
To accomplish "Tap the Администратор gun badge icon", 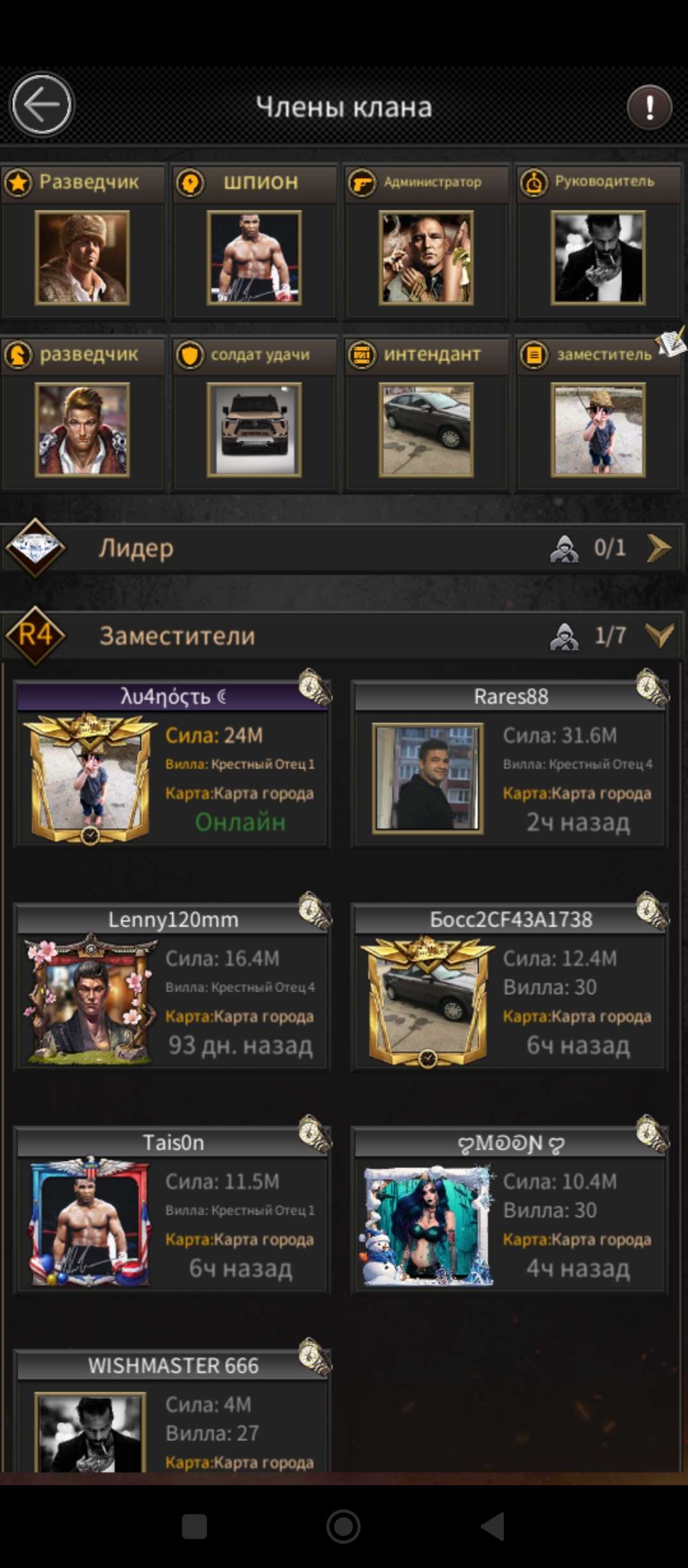I will [362, 183].
